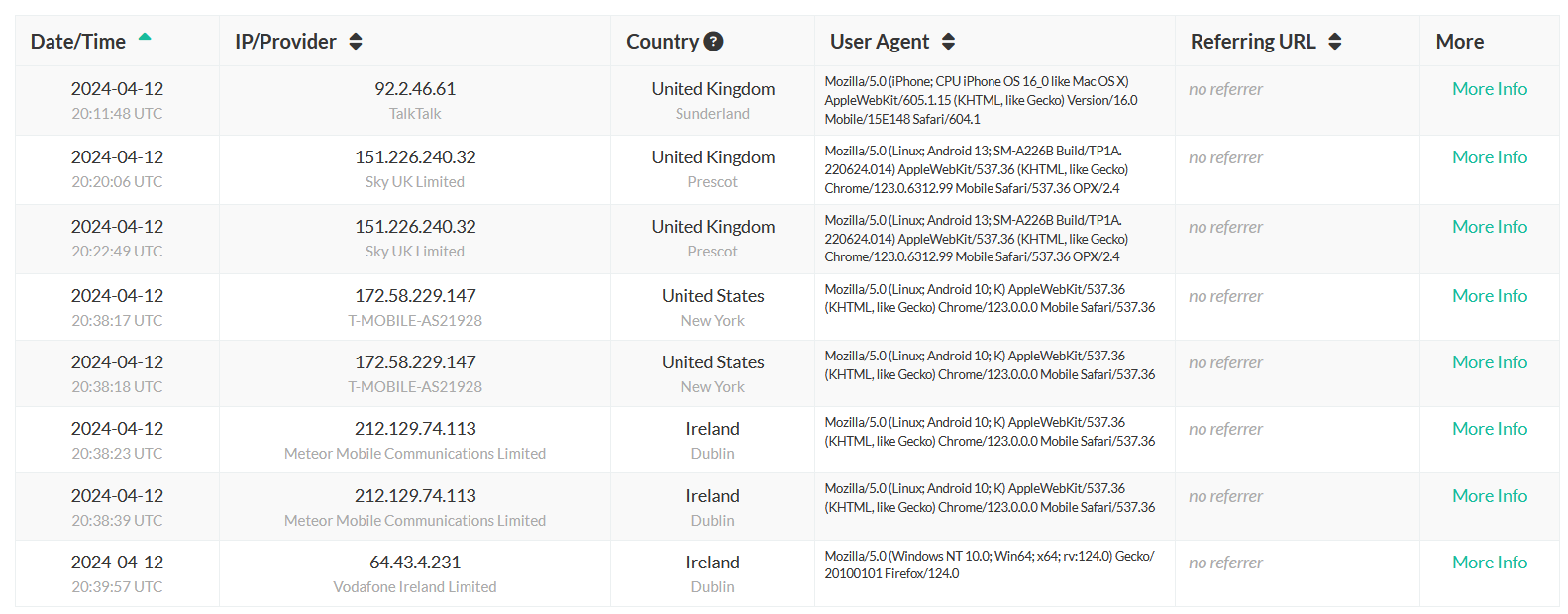Open More Info for the 20:38:39 UTC visit
The height and width of the screenshot is (614, 1568).
(x=1489, y=496)
